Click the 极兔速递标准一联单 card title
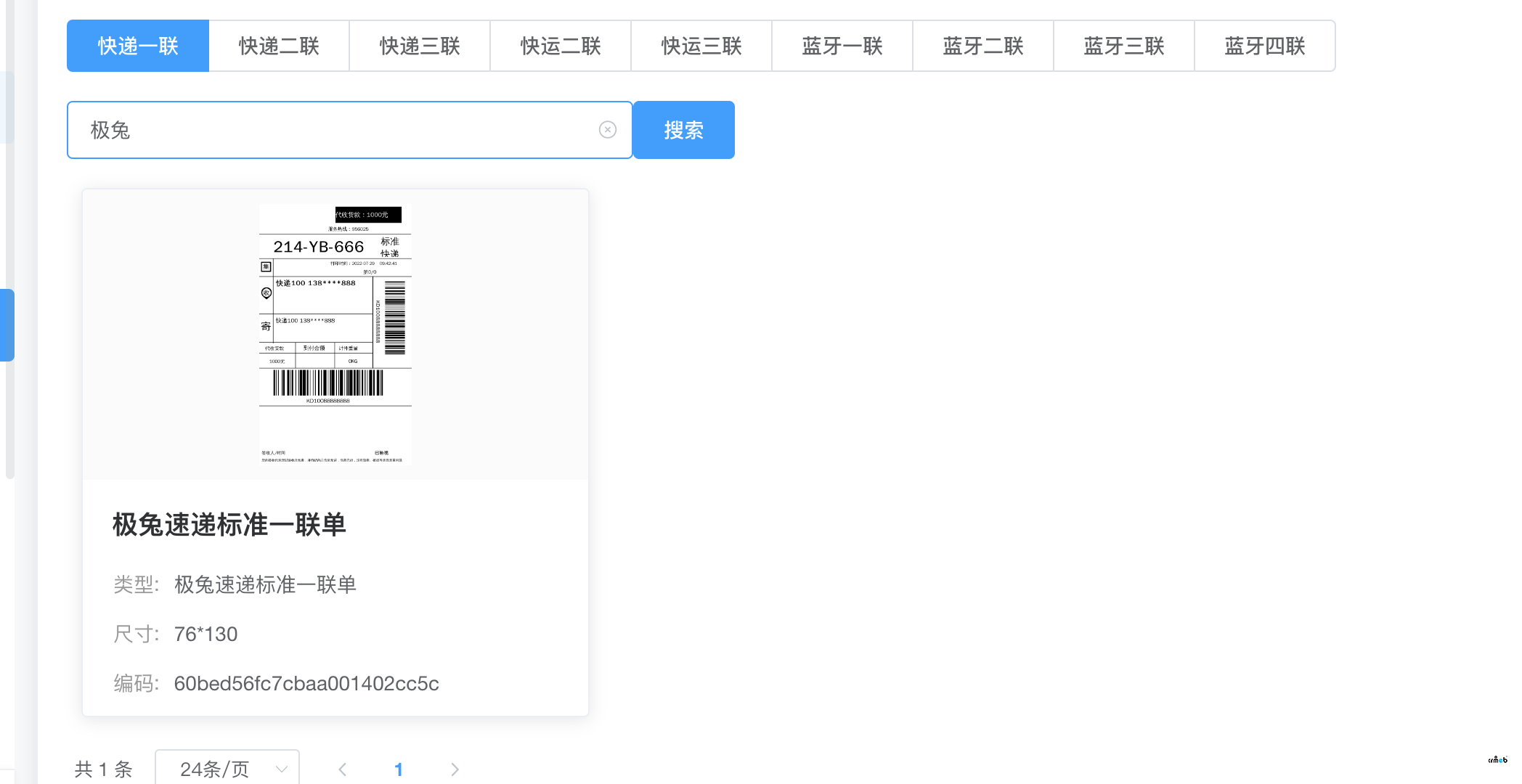1522x784 pixels. tap(229, 524)
